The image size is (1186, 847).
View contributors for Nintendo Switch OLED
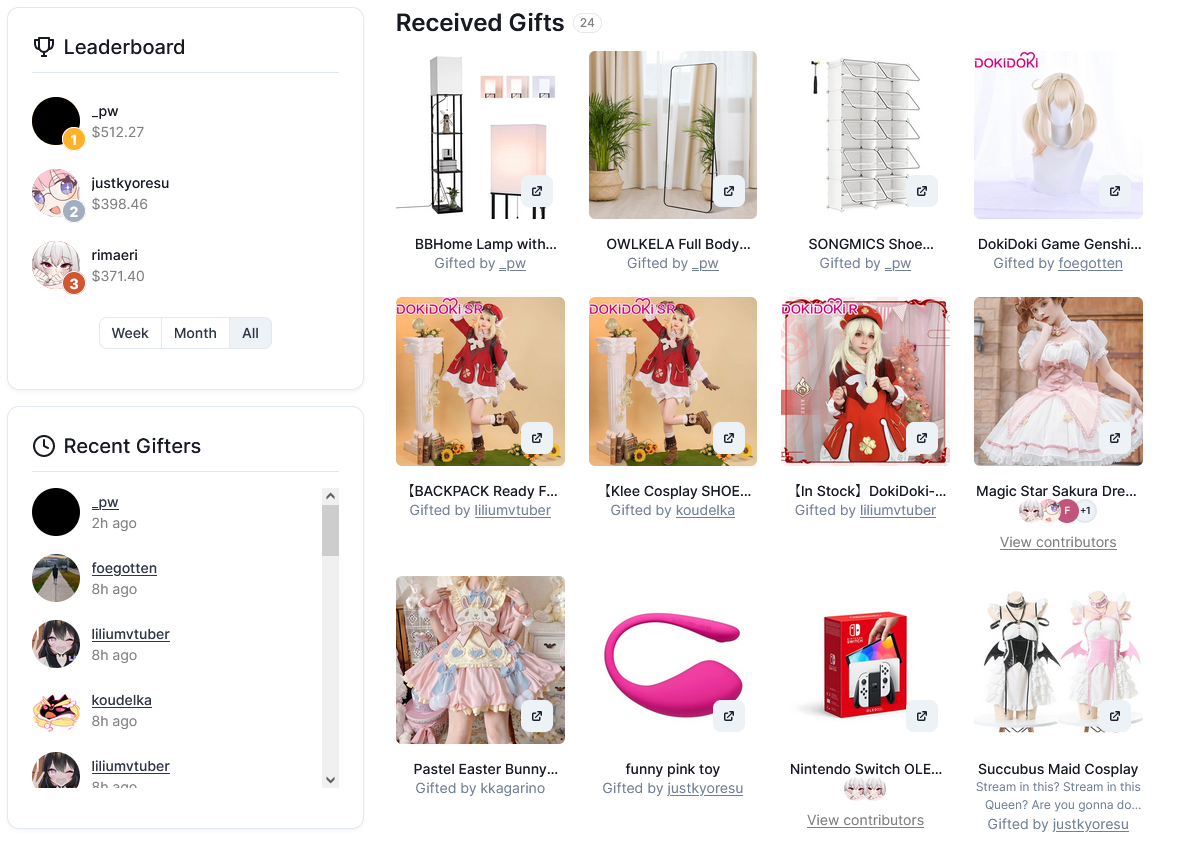[x=865, y=820]
